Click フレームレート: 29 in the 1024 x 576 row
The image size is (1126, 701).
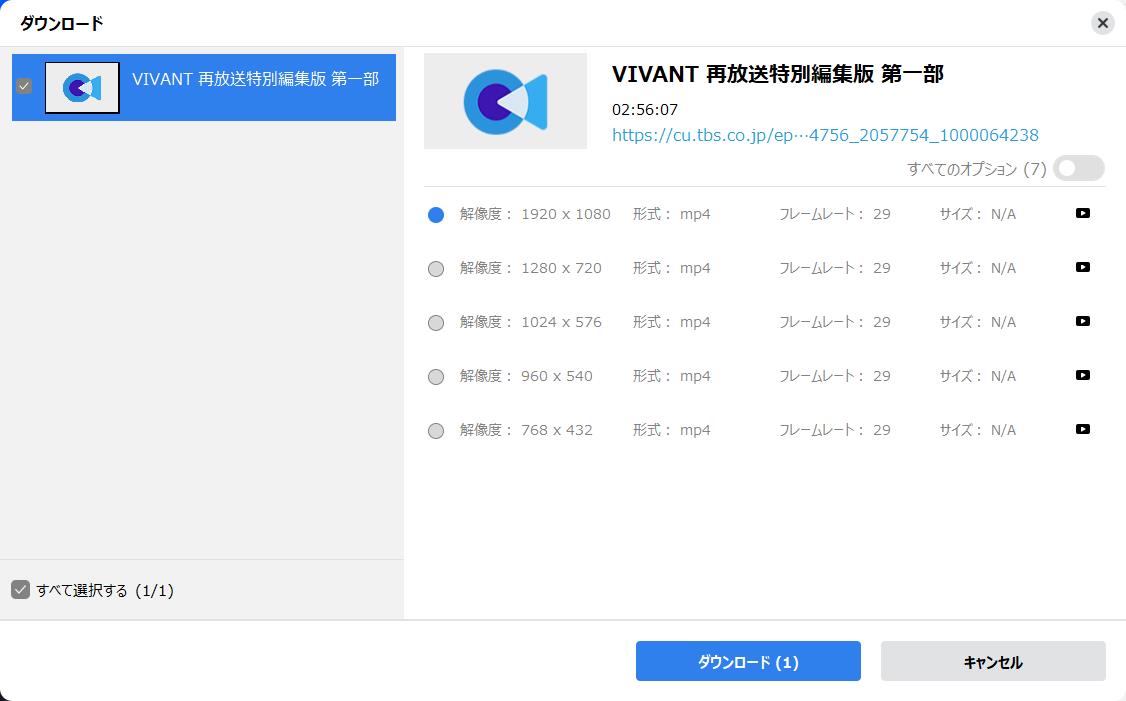(835, 322)
